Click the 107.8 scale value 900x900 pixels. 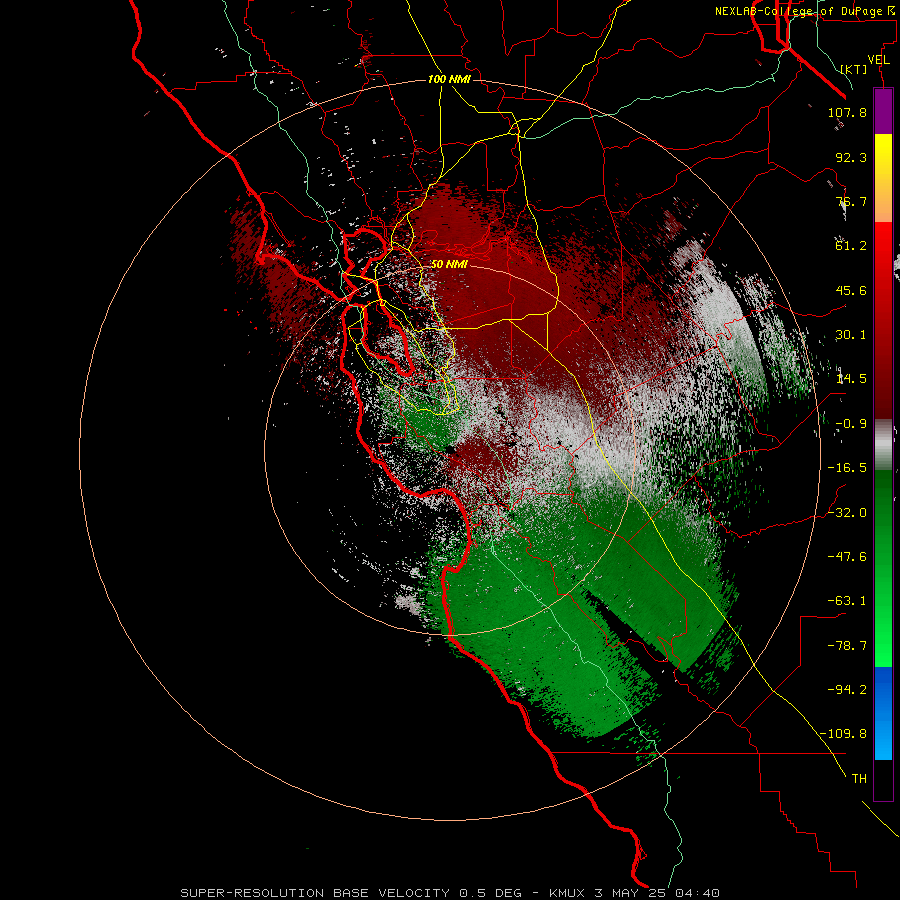(x=847, y=112)
